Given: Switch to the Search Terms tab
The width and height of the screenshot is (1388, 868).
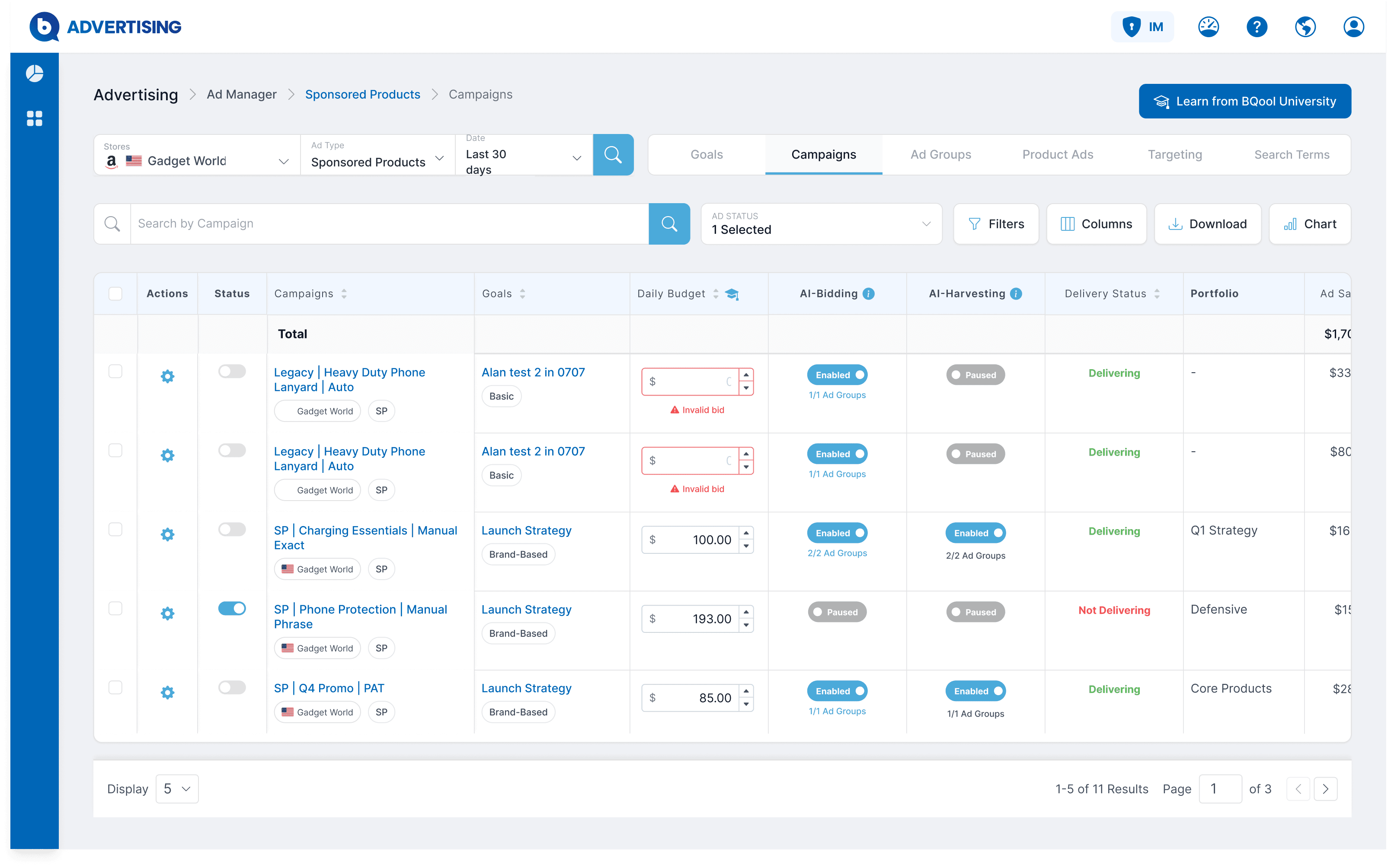Looking at the screenshot, I should coord(1292,154).
